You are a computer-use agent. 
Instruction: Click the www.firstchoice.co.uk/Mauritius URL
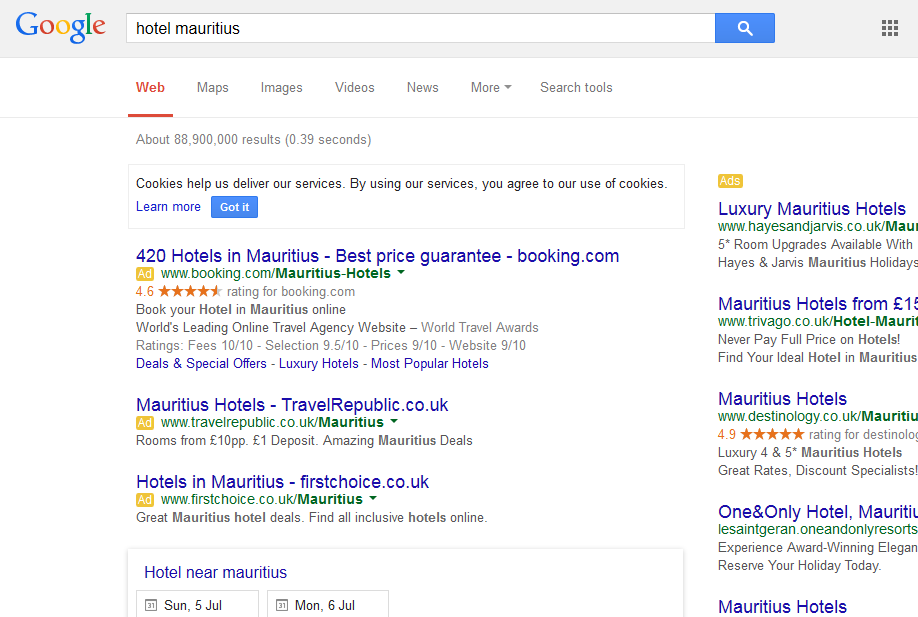point(262,499)
